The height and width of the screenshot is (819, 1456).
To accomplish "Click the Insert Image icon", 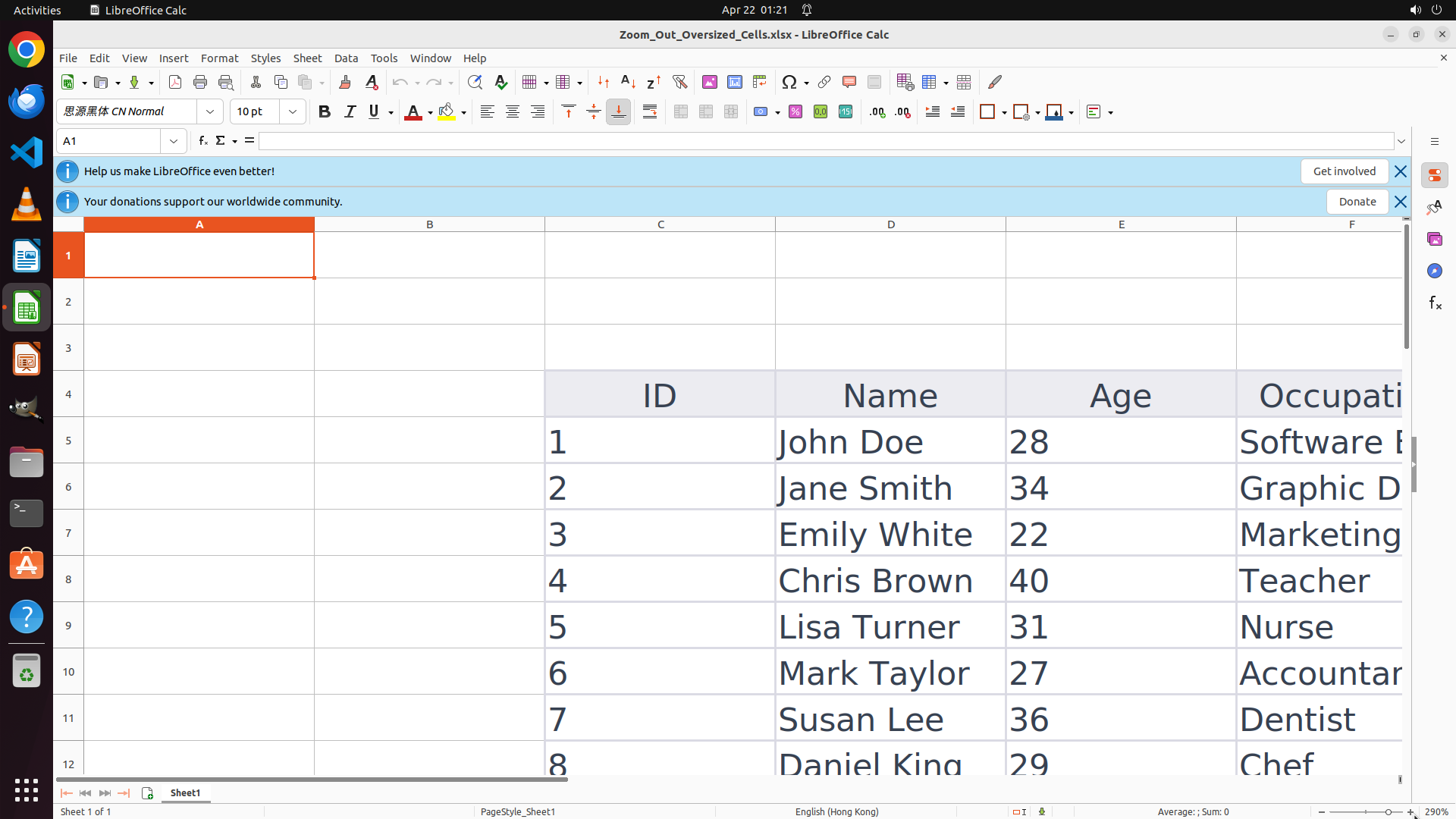I will tap(710, 82).
